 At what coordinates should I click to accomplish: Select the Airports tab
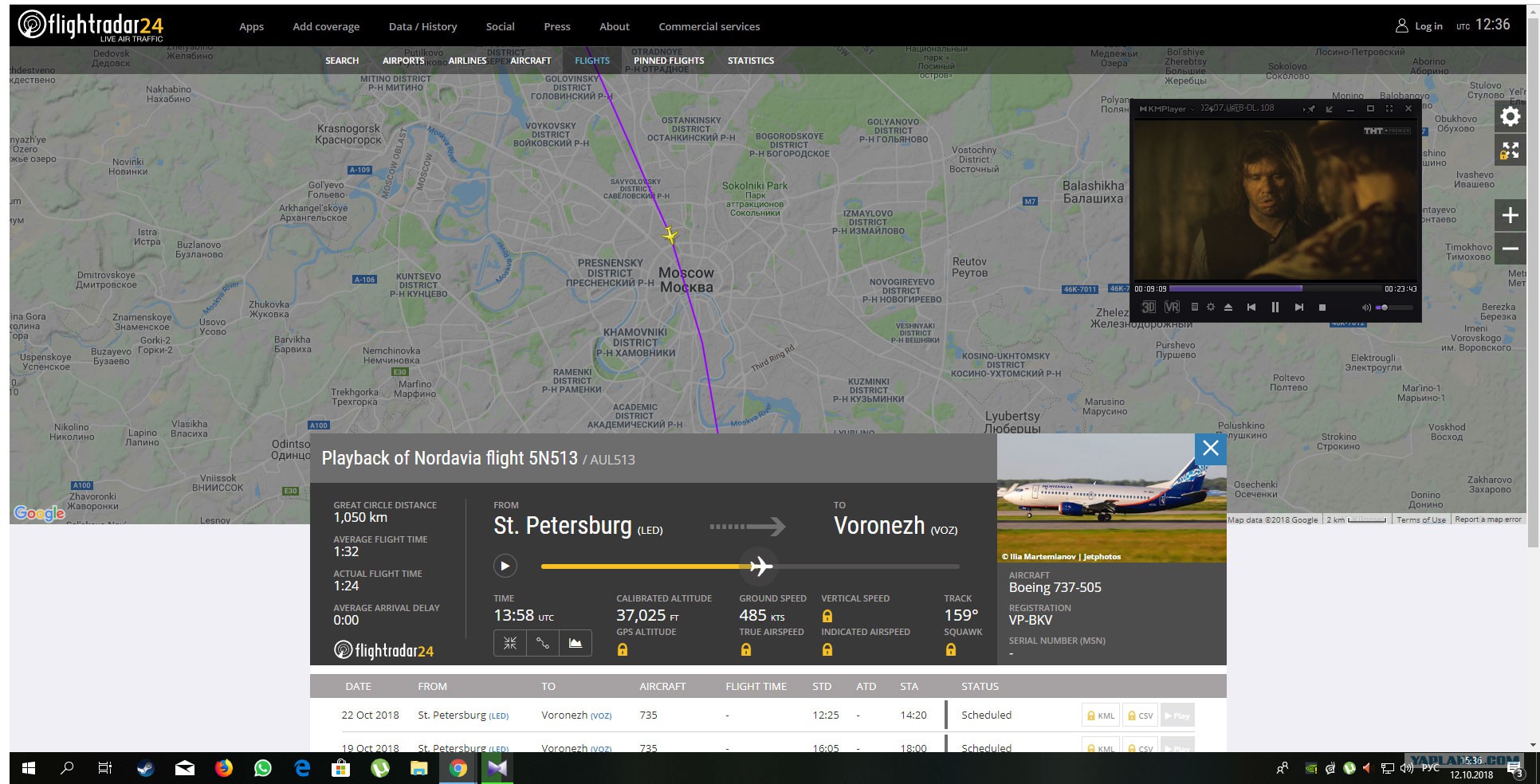pyautogui.click(x=403, y=61)
